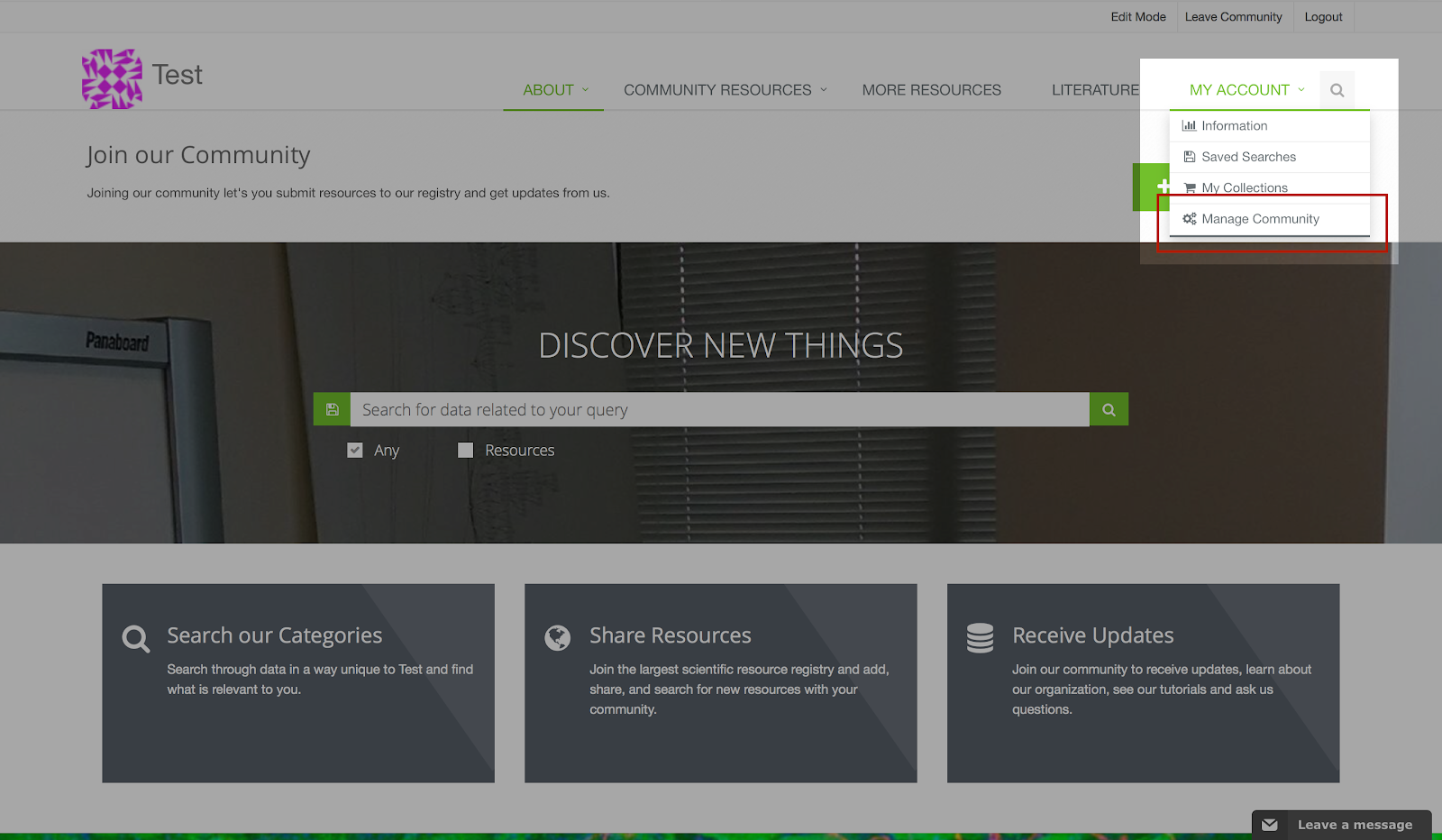
Task: Click the green save-search icon beside query field
Action: tap(332, 409)
